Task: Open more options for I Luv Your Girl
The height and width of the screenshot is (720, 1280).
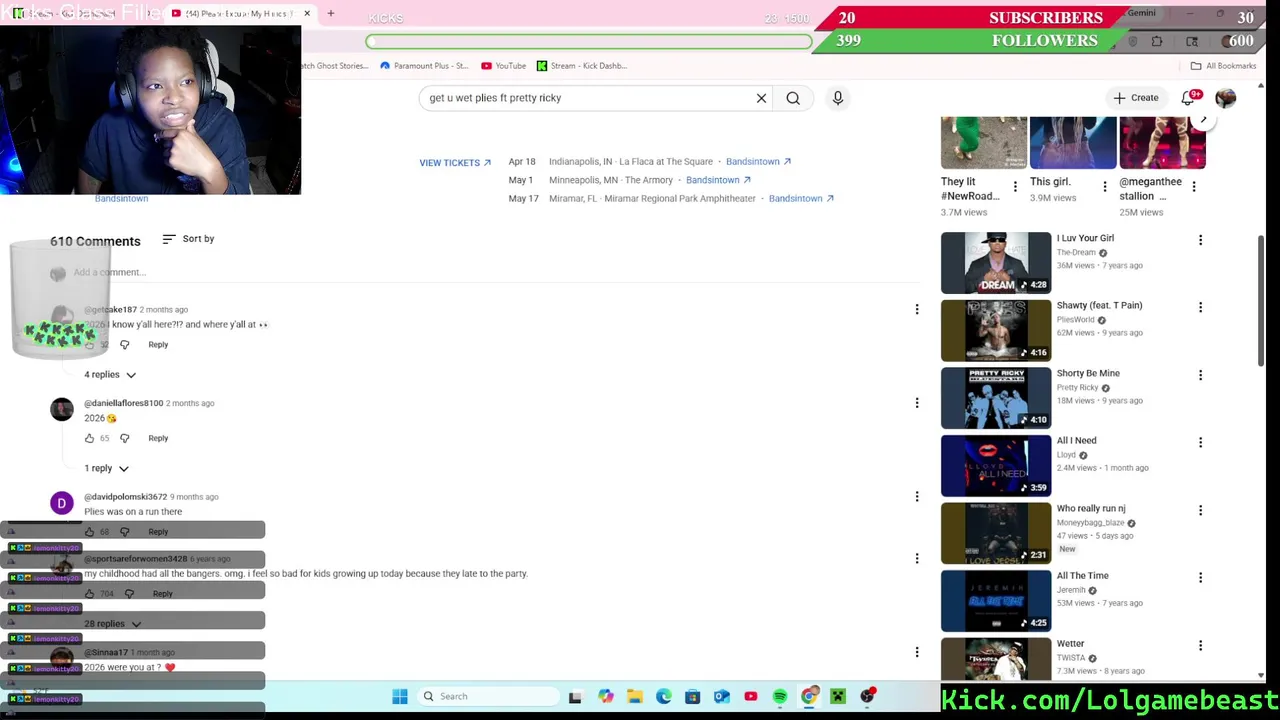Action: [x=1200, y=240]
